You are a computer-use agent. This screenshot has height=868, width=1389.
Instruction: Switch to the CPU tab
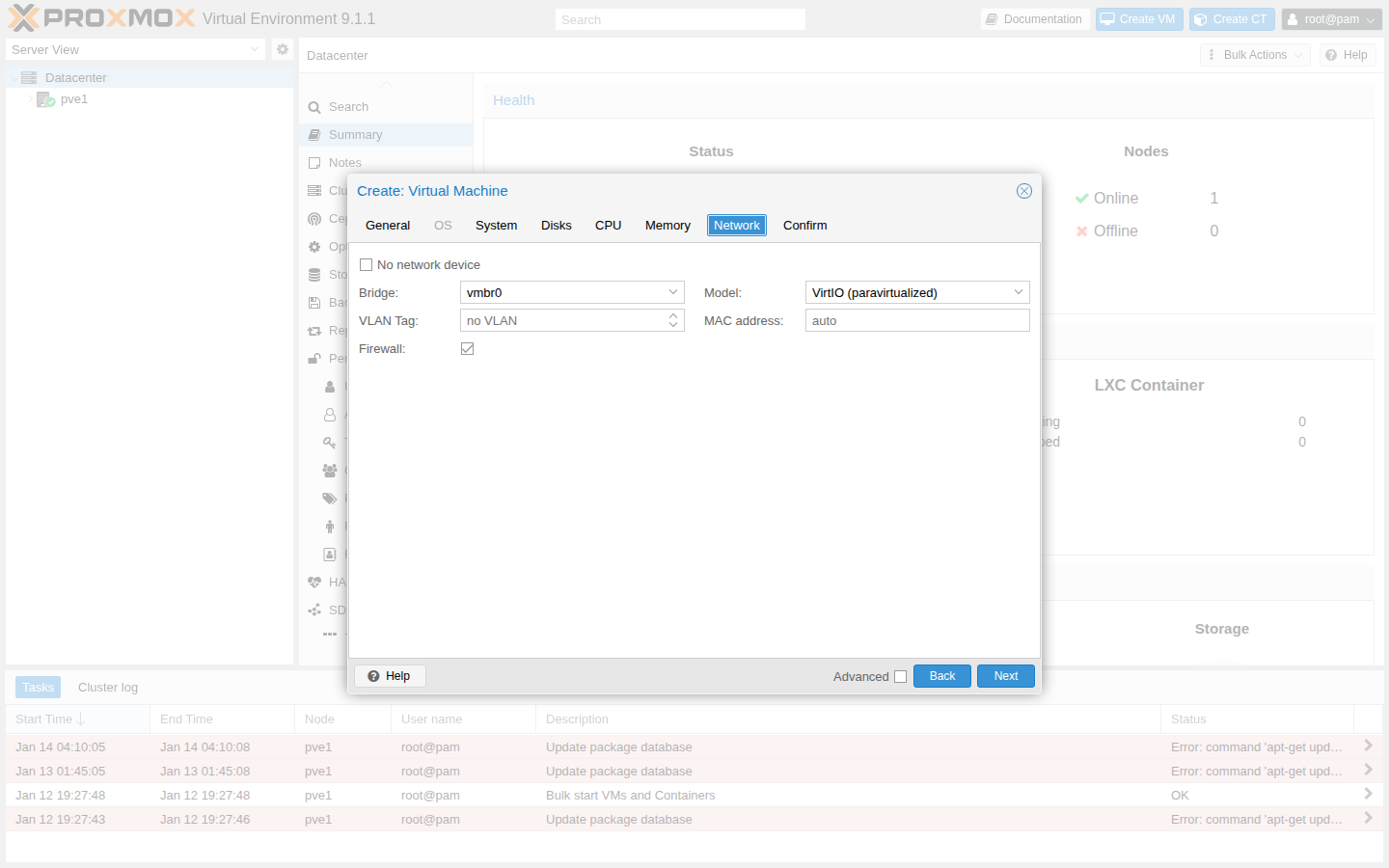click(608, 225)
